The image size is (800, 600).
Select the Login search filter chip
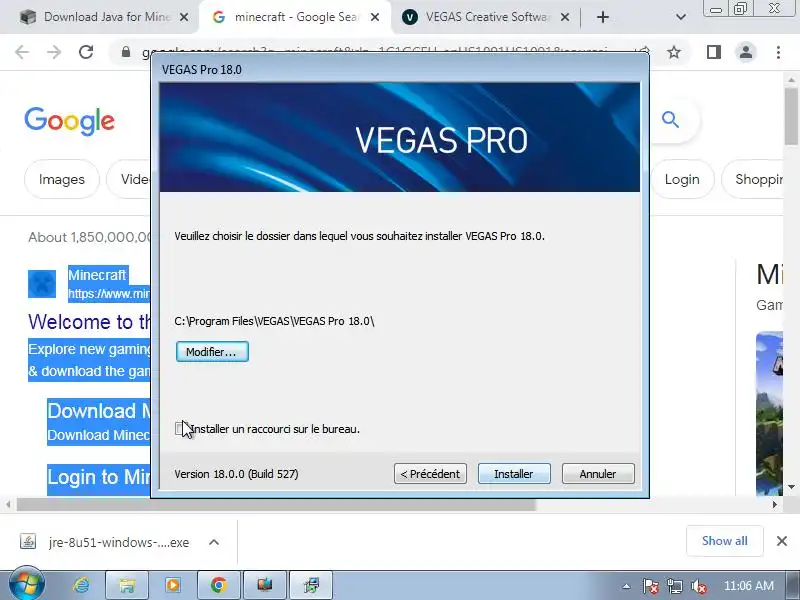[x=682, y=180]
